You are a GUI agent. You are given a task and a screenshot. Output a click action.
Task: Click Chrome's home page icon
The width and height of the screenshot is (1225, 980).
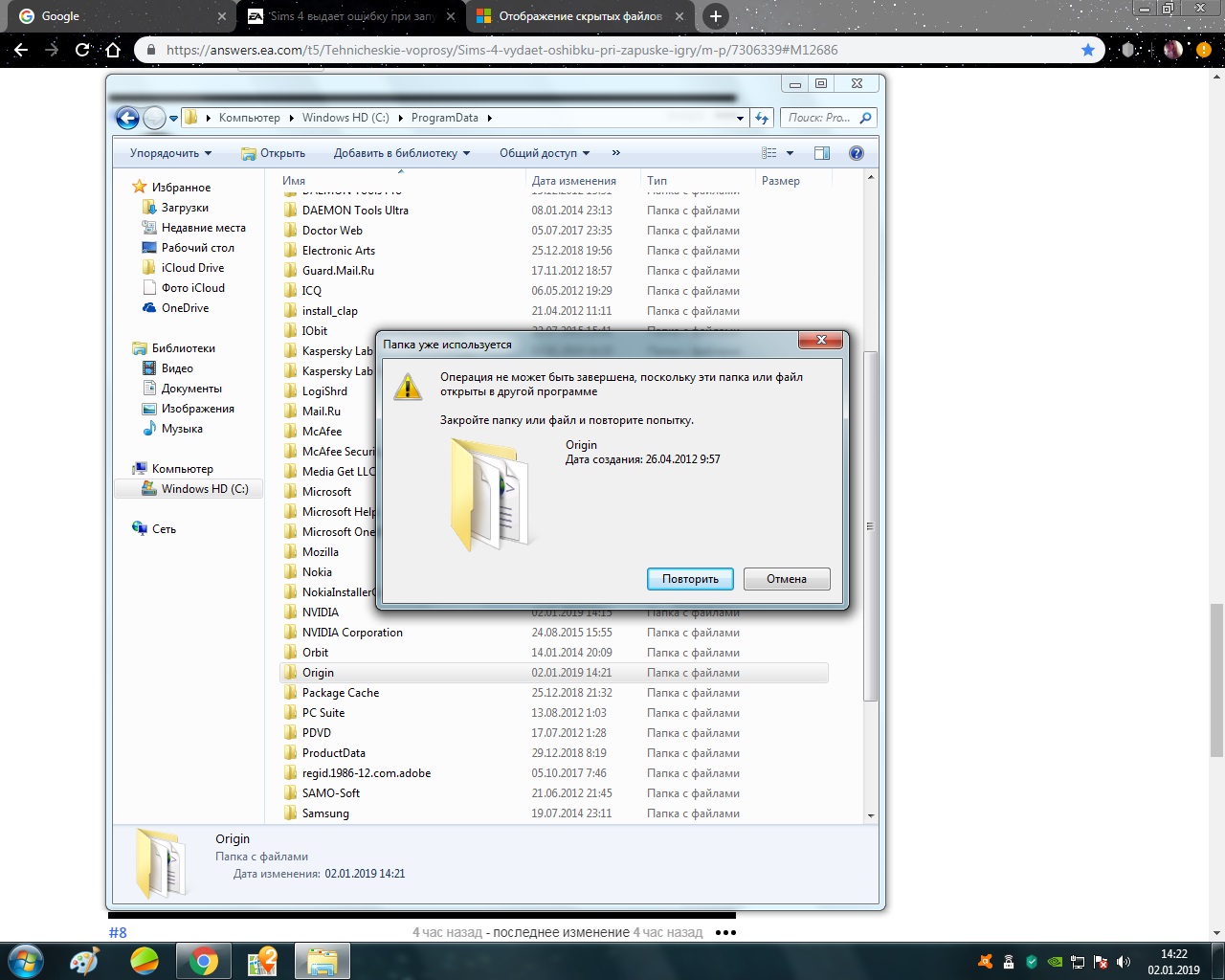(113, 50)
